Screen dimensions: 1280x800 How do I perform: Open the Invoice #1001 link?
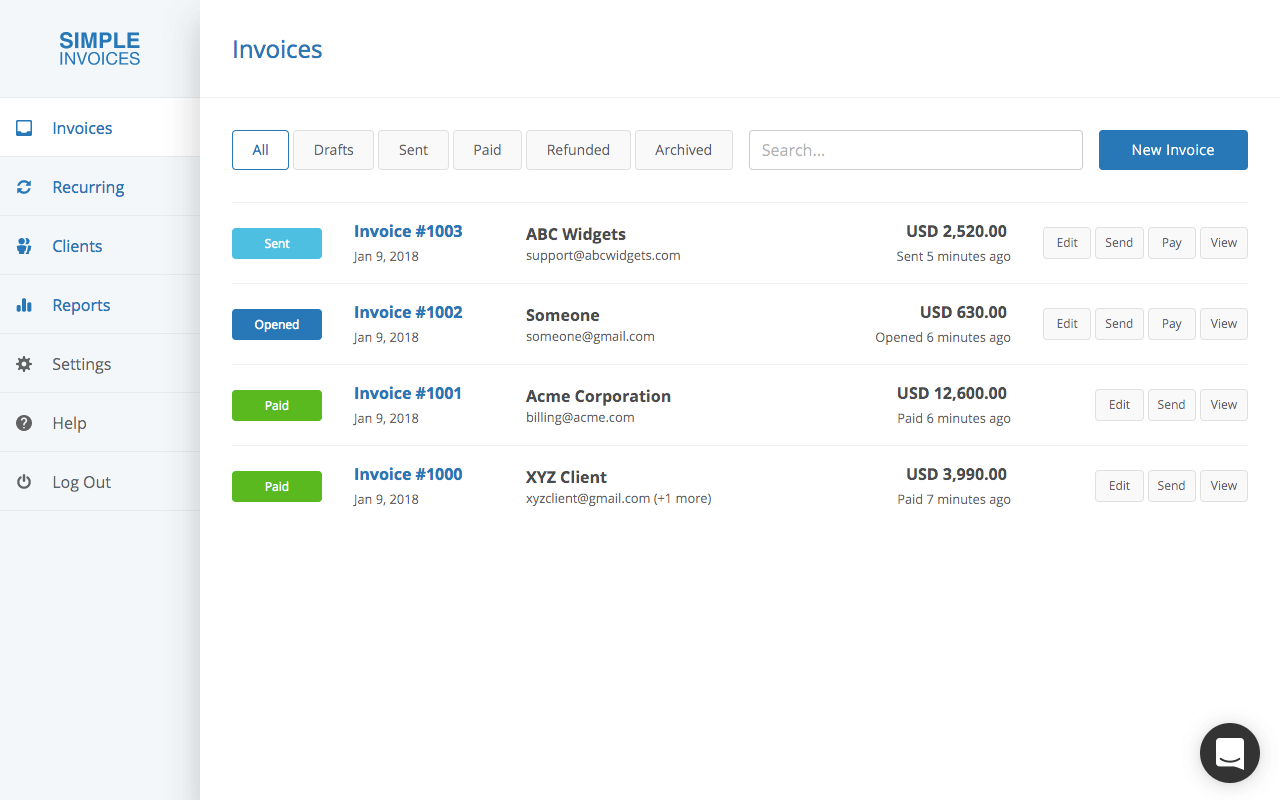pyautogui.click(x=407, y=392)
